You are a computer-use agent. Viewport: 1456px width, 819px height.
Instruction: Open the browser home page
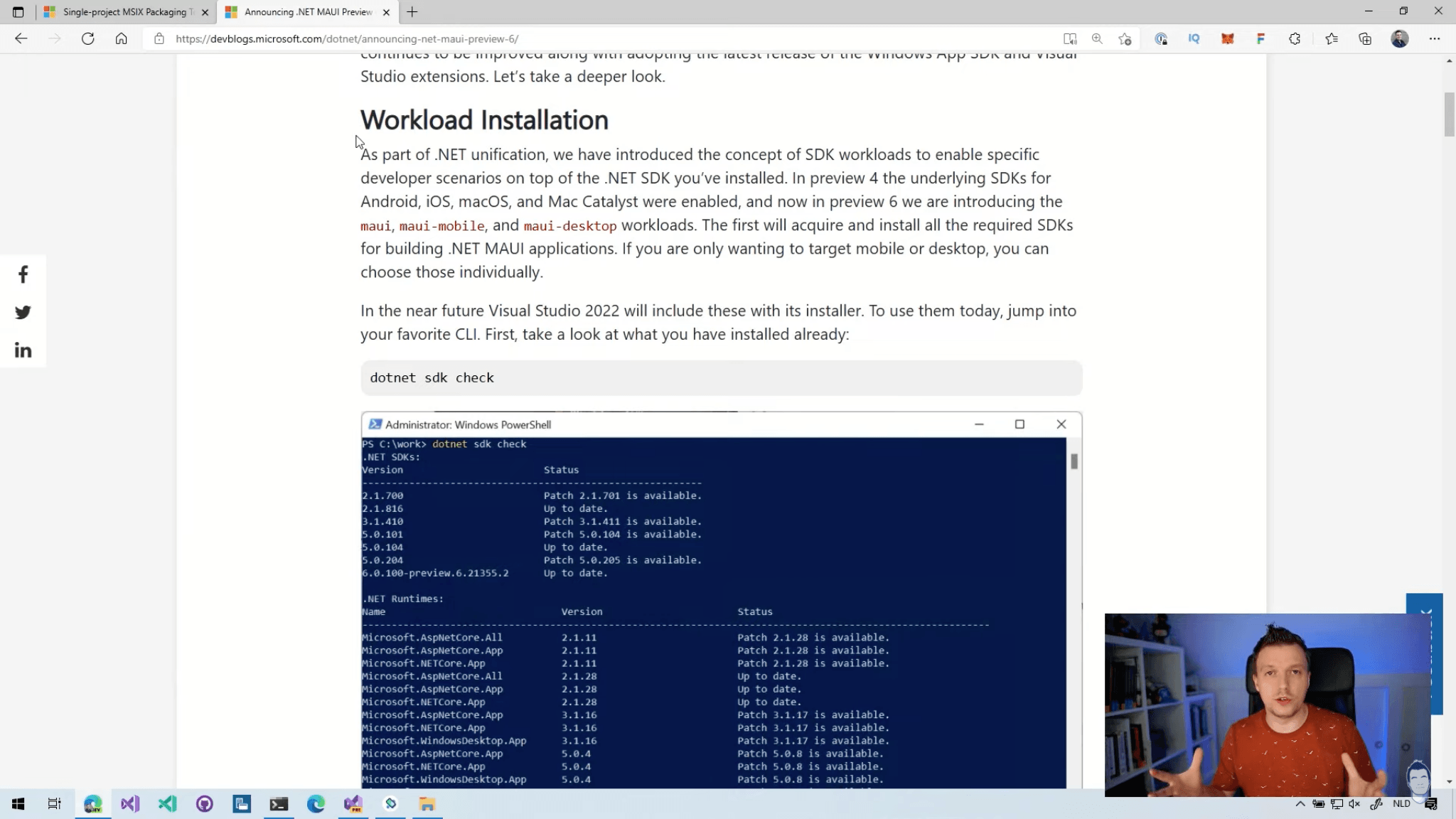[x=122, y=39]
